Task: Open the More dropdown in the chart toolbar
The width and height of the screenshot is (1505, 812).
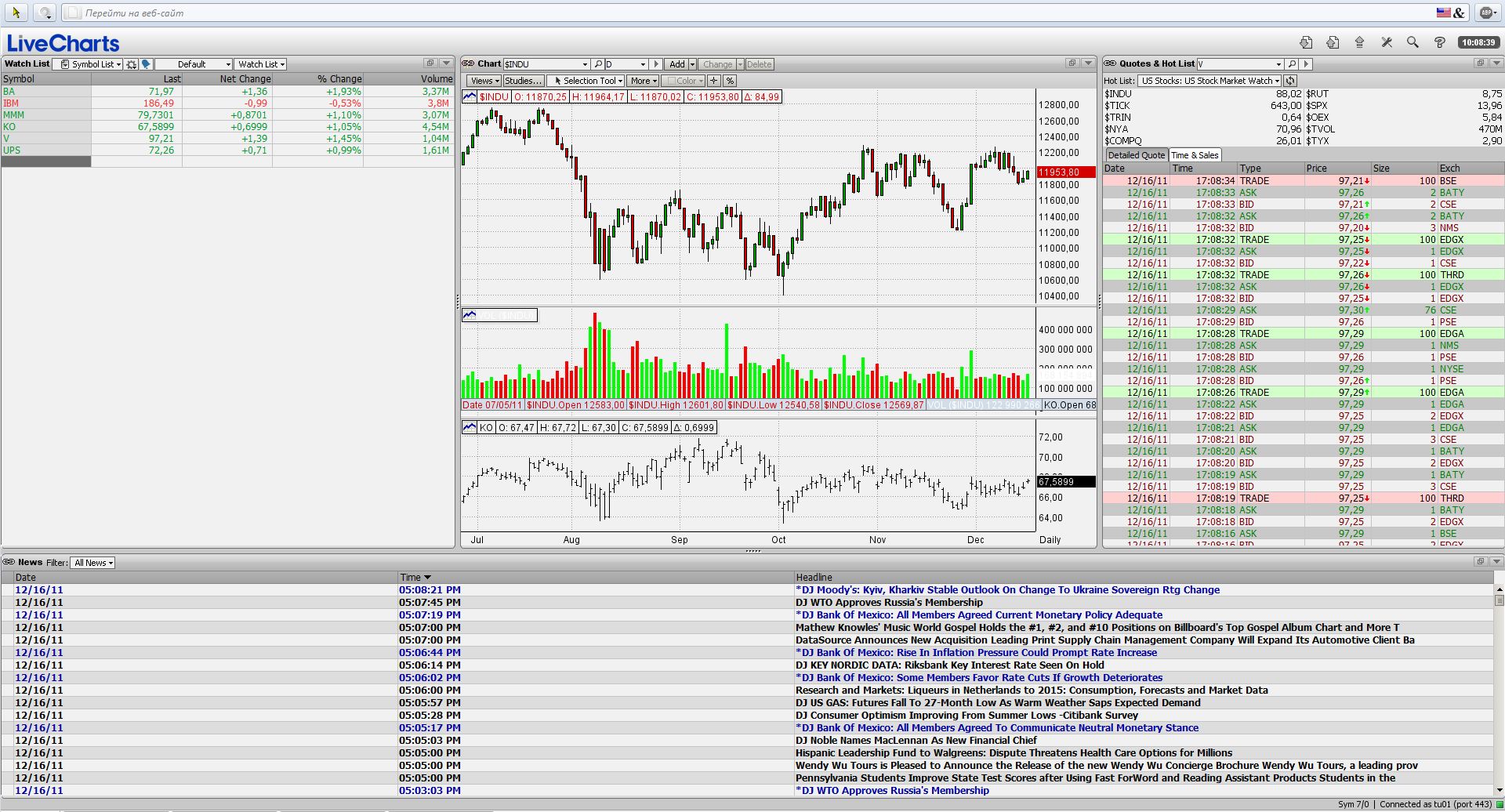Action: (x=644, y=81)
